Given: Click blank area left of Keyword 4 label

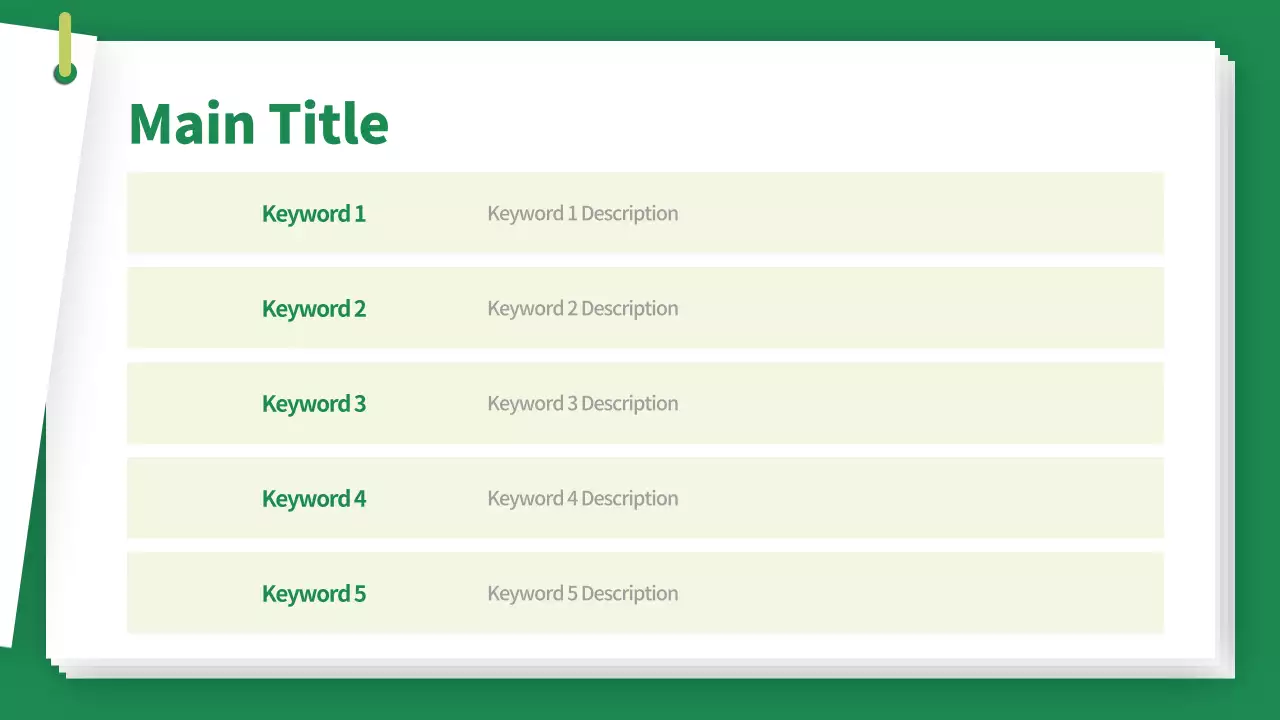Looking at the screenshot, I should point(190,498).
